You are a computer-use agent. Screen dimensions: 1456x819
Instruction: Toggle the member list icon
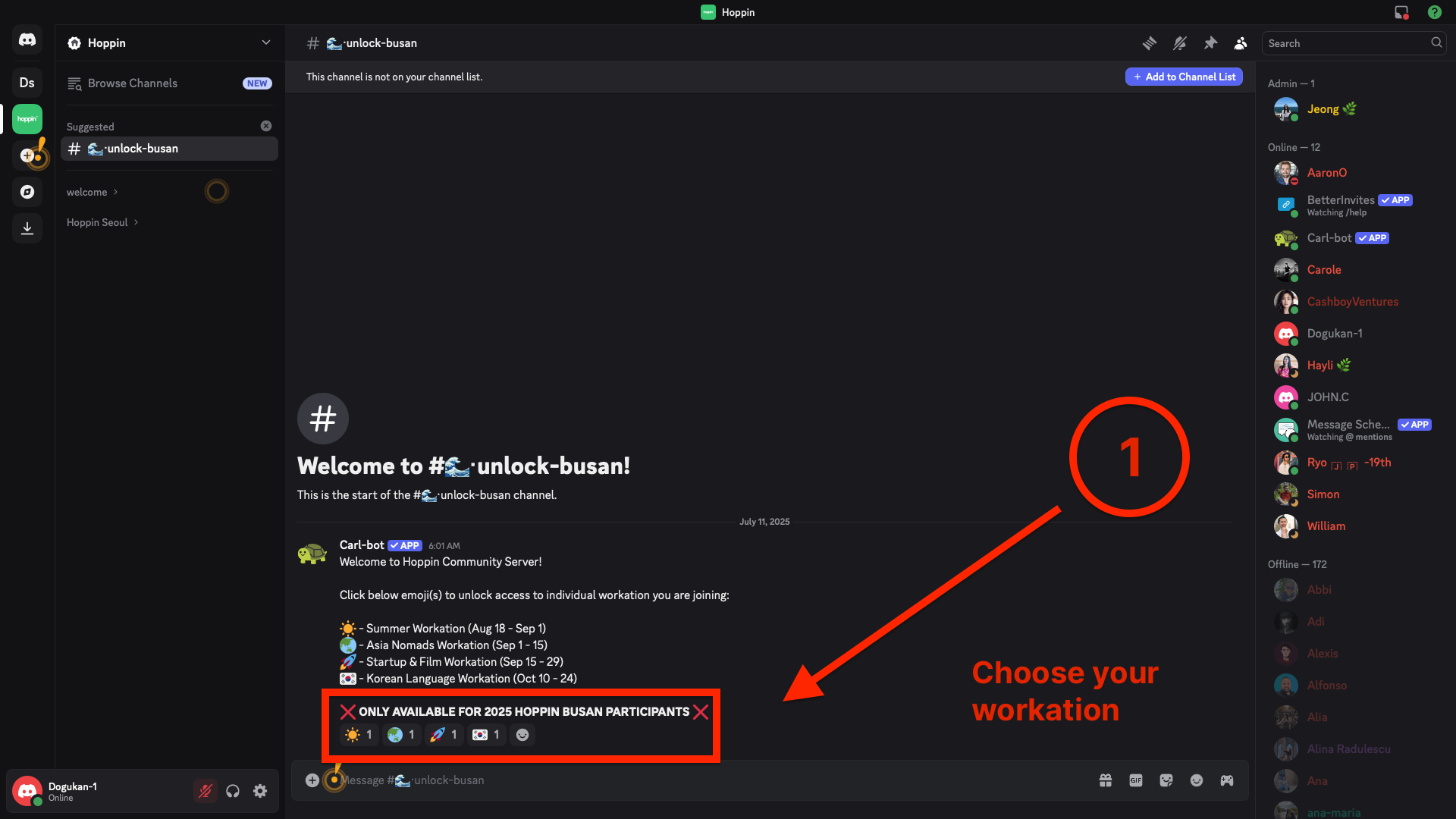1241,43
